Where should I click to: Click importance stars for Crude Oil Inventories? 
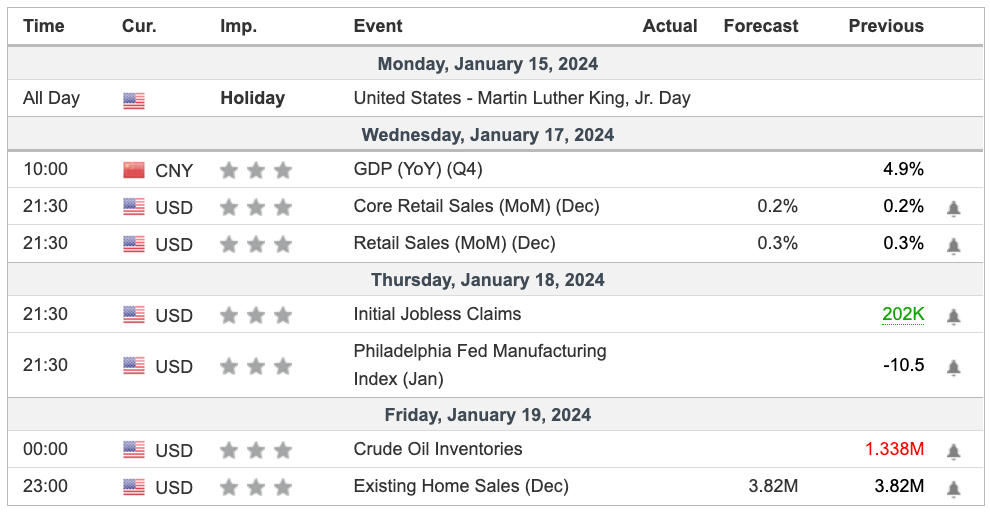[256, 450]
